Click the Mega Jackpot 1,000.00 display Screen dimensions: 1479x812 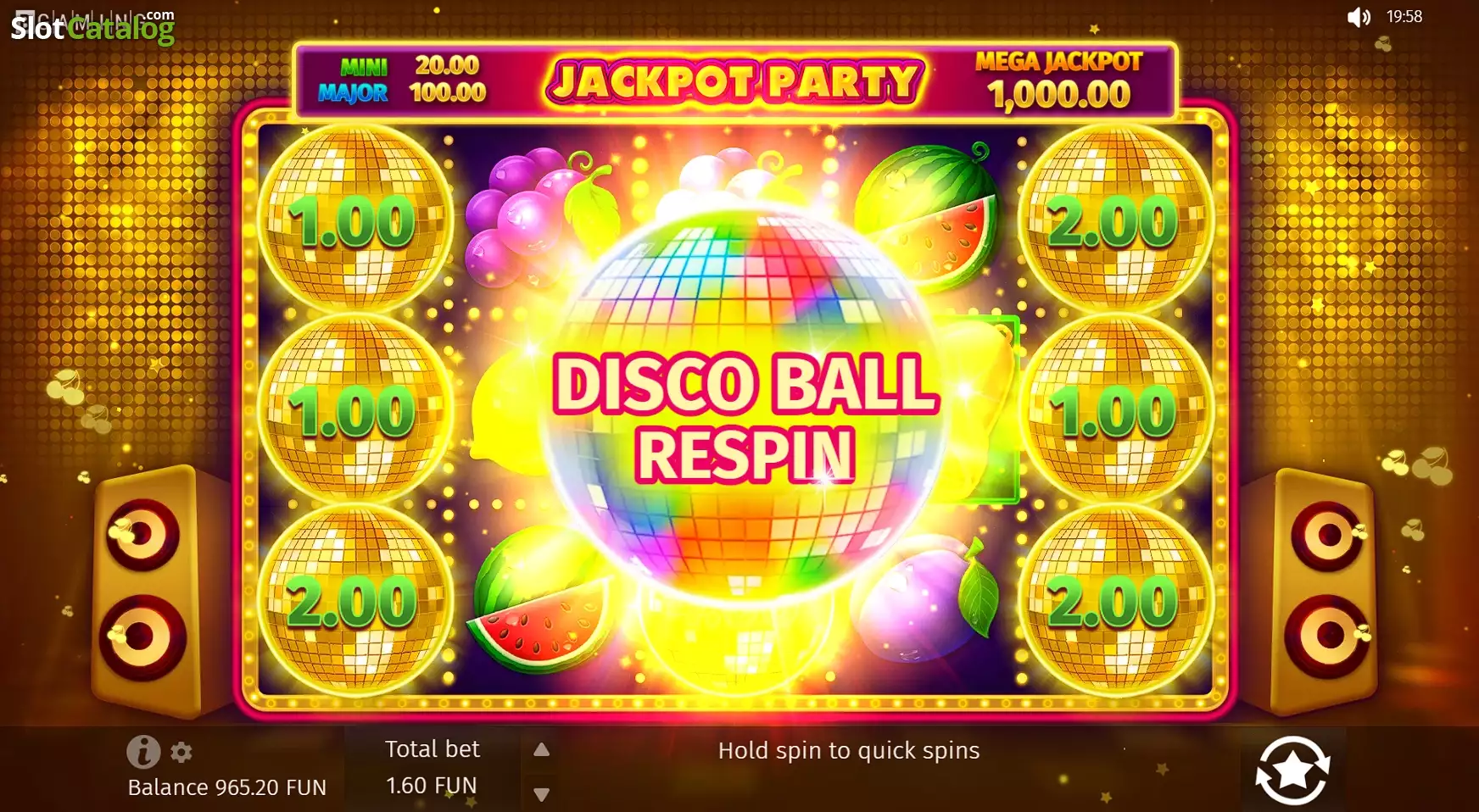(1058, 81)
